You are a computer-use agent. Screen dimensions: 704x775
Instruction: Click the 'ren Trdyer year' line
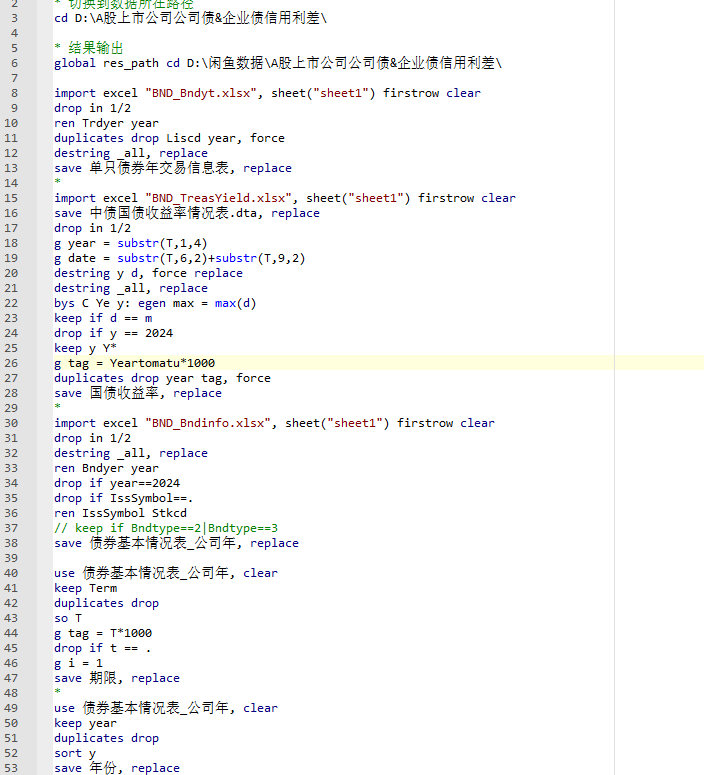(106, 123)
